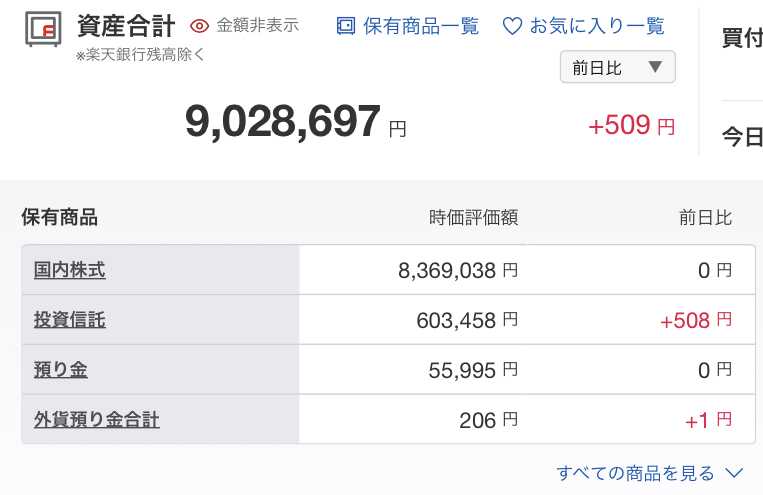Click the +508 円 change for 投資信託
763x495 pixels.
pyautogui.click(x=696, y=320)
